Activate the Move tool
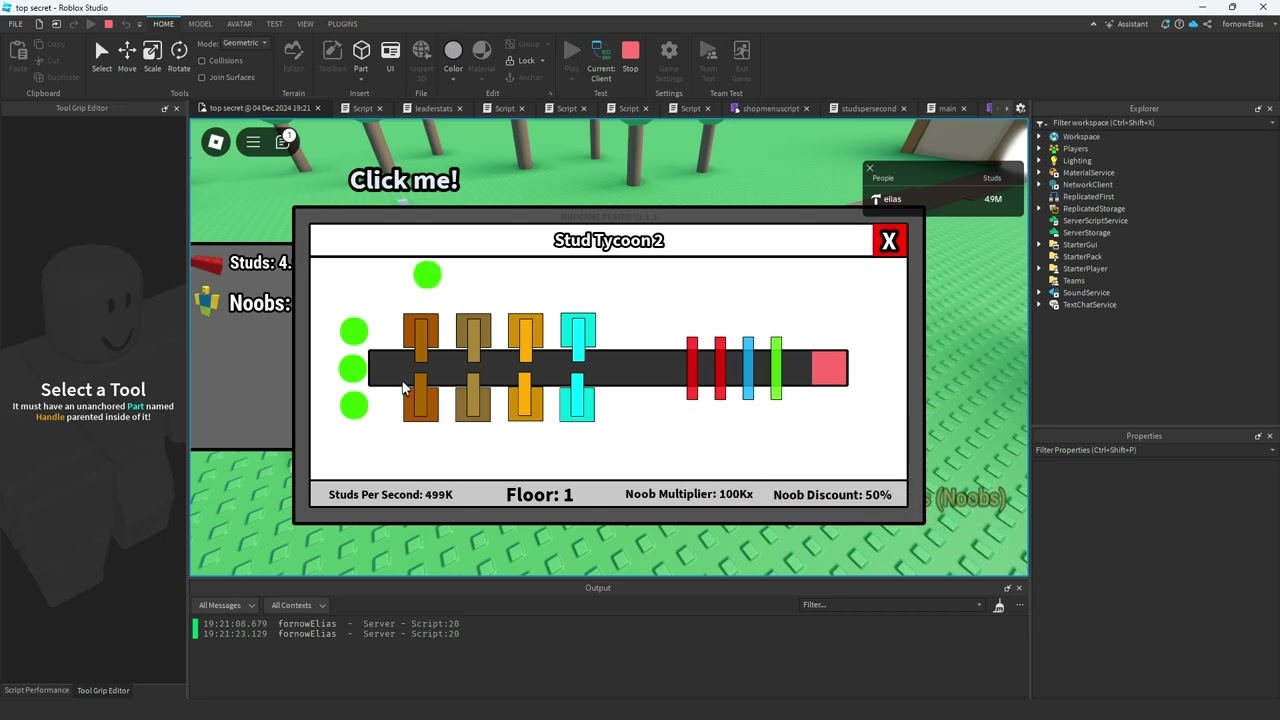Viewport: 1280px width, 720px height. pos(127,56)
